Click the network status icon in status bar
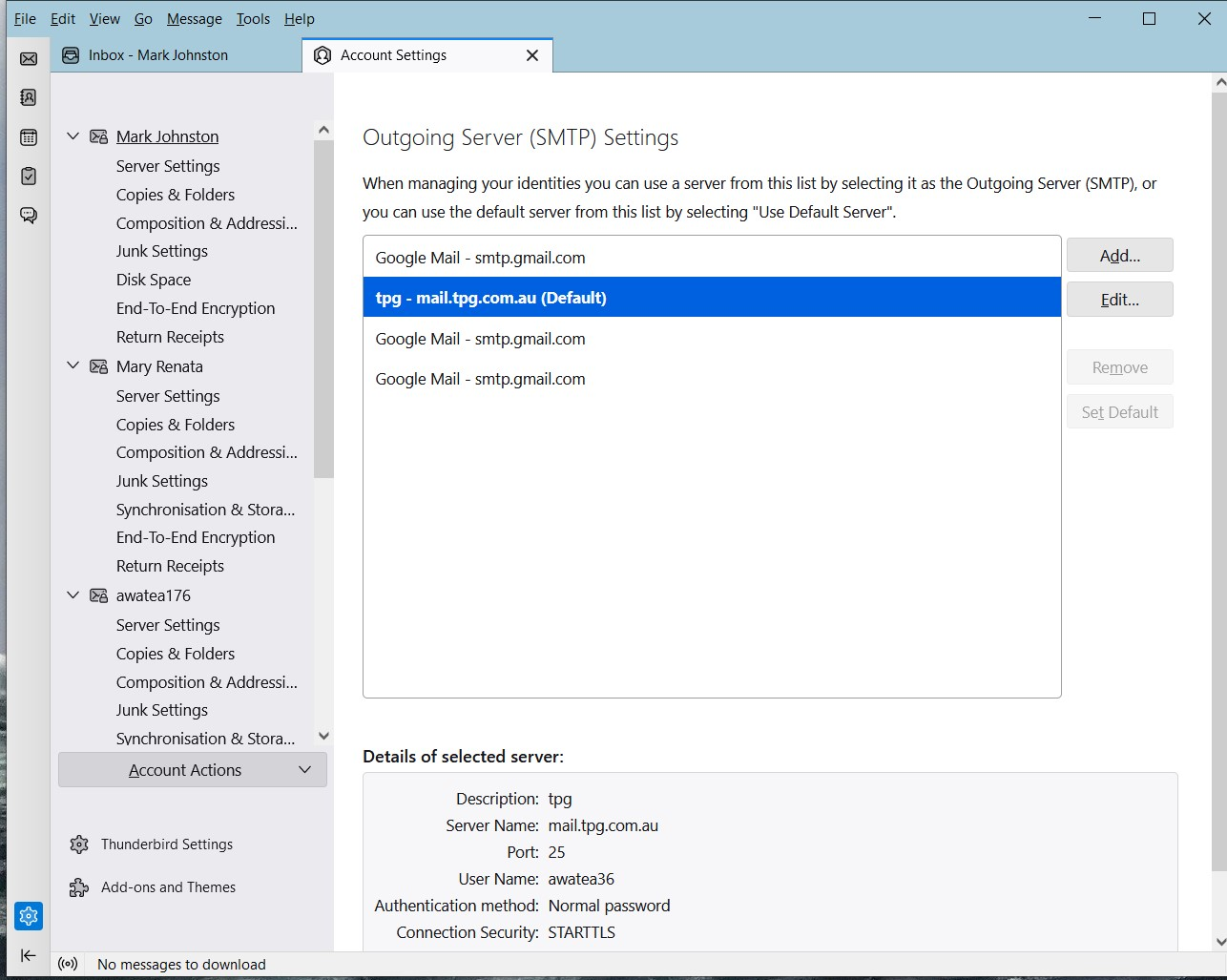1227x980 pixels. pos(67,964)
